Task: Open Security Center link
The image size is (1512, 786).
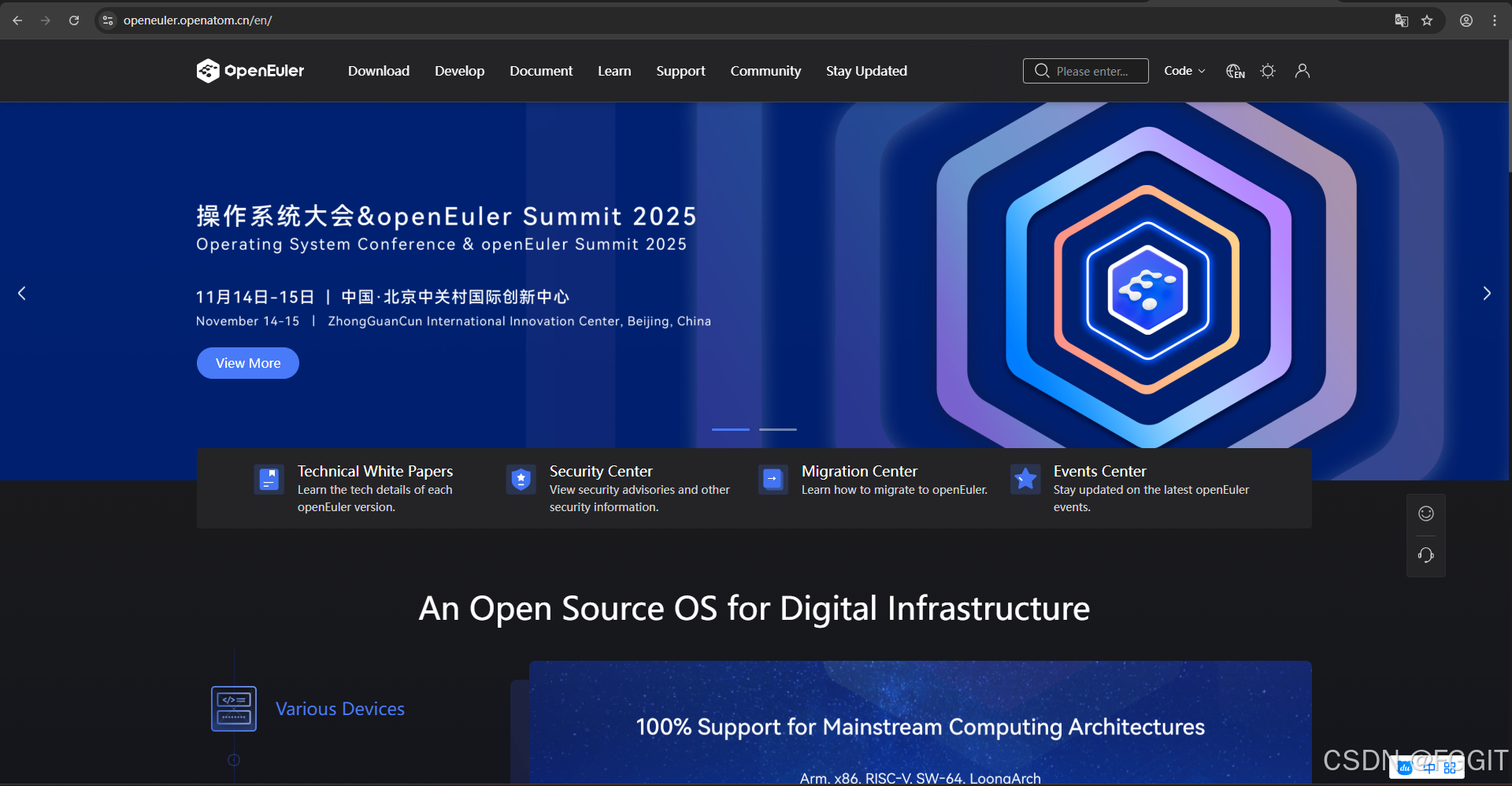Action: click(601, 471)
